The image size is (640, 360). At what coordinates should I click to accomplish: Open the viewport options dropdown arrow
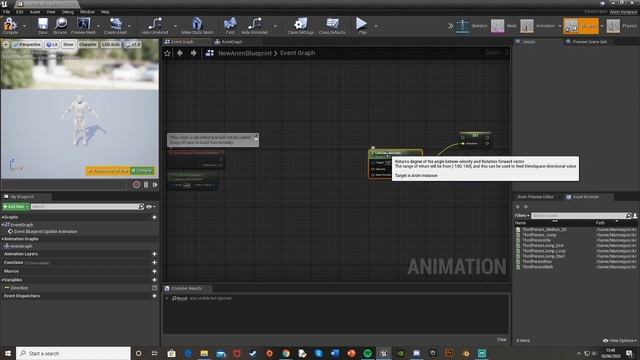click(6, 44)
